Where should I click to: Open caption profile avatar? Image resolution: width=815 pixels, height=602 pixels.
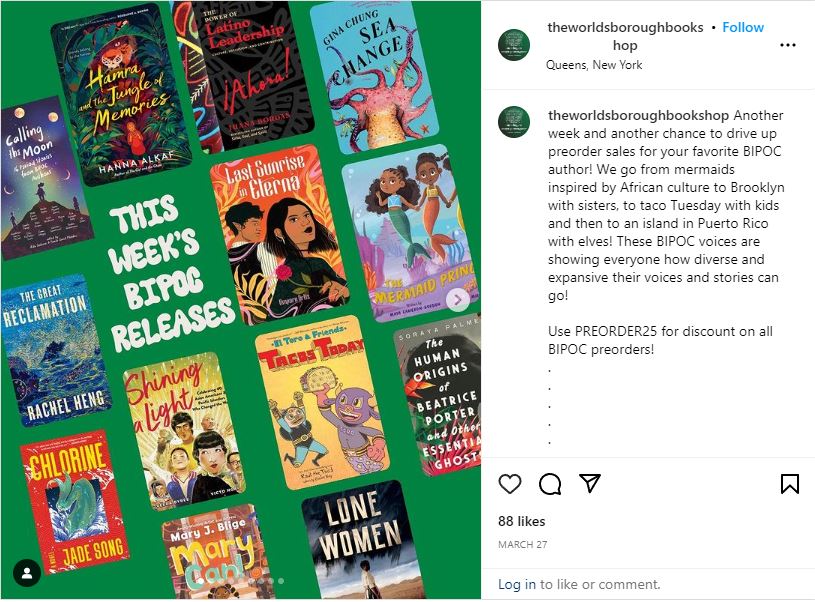[x=514, y=122]
